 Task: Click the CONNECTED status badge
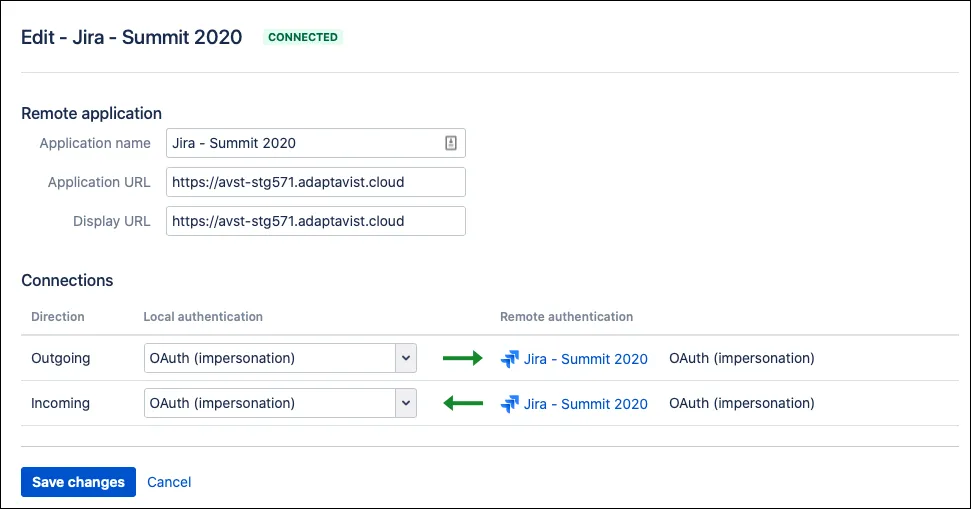(303, 37)
